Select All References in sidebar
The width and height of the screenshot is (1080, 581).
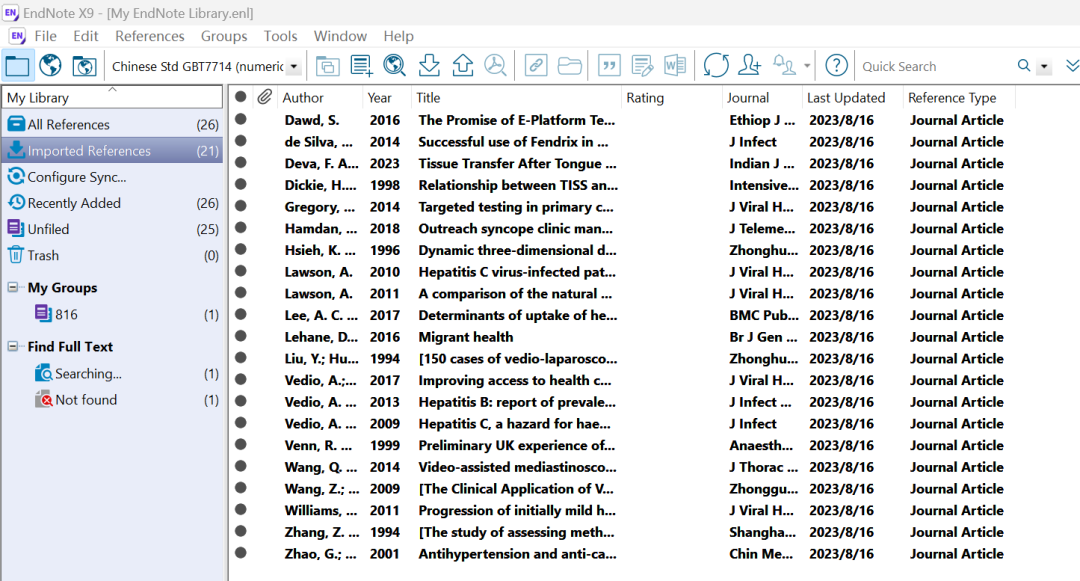(x=112, y=124)
